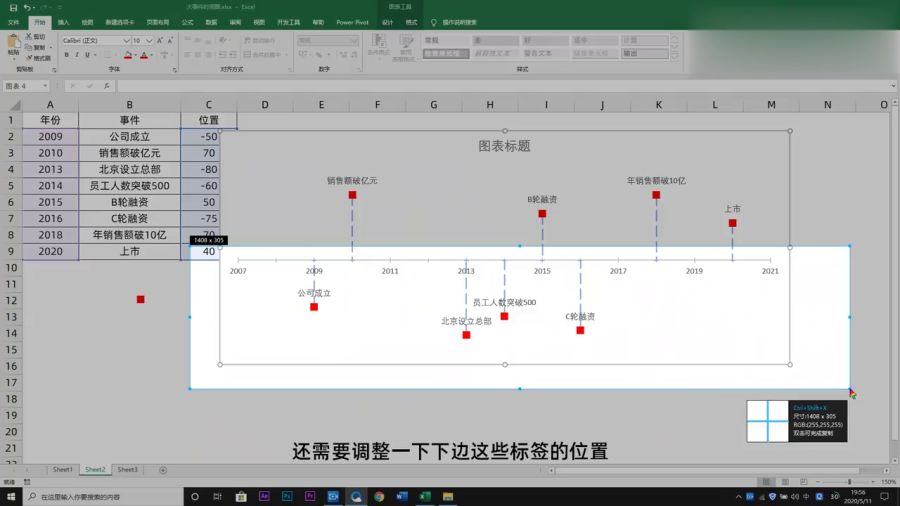Click the red font color swatch
This screenshot has width=900, height=506.
tap(144, 56)
